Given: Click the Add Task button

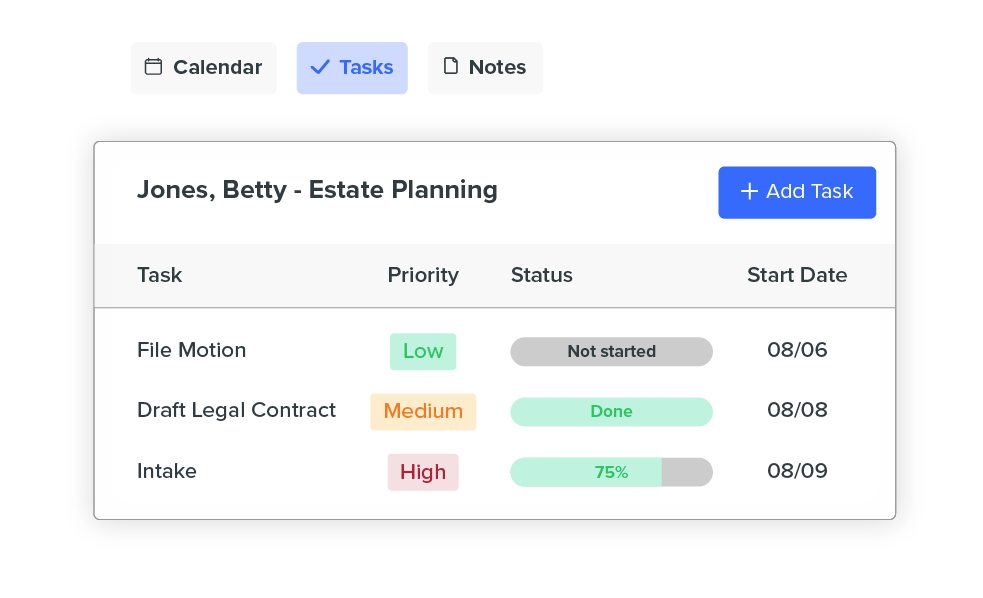Looking at the screenshot, I should pos(797,192).
